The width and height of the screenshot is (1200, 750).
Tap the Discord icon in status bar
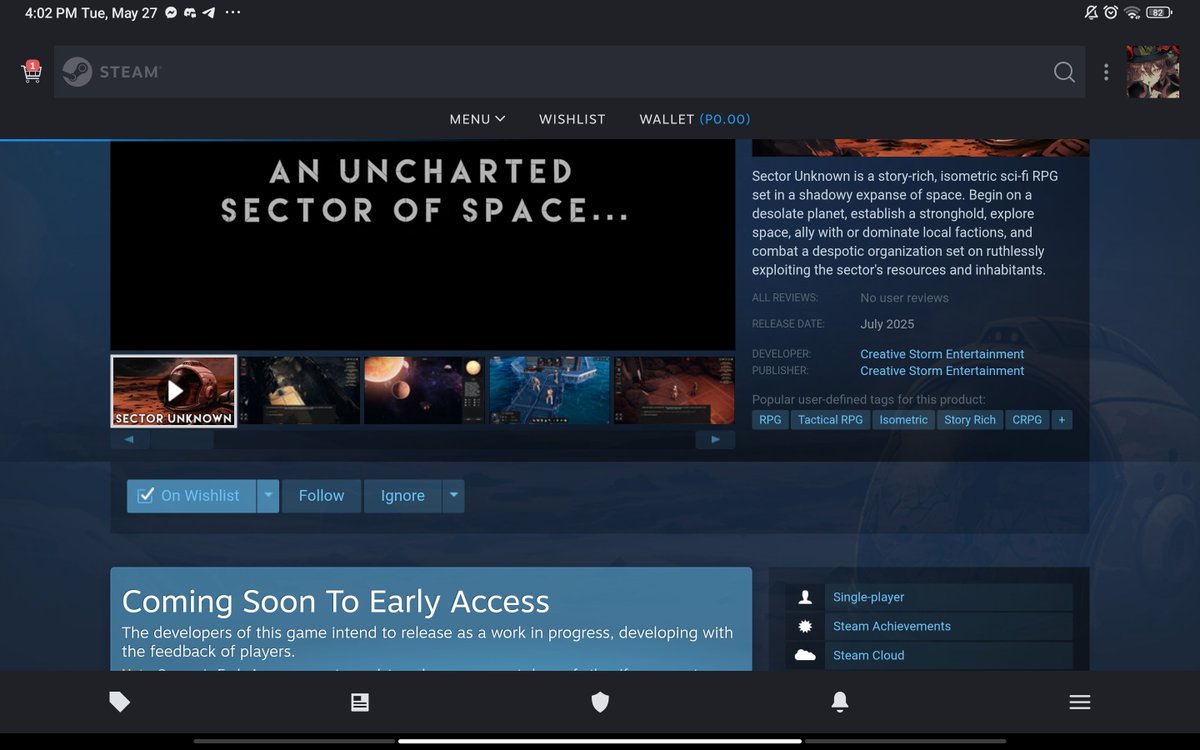click(x=190, y=13)
